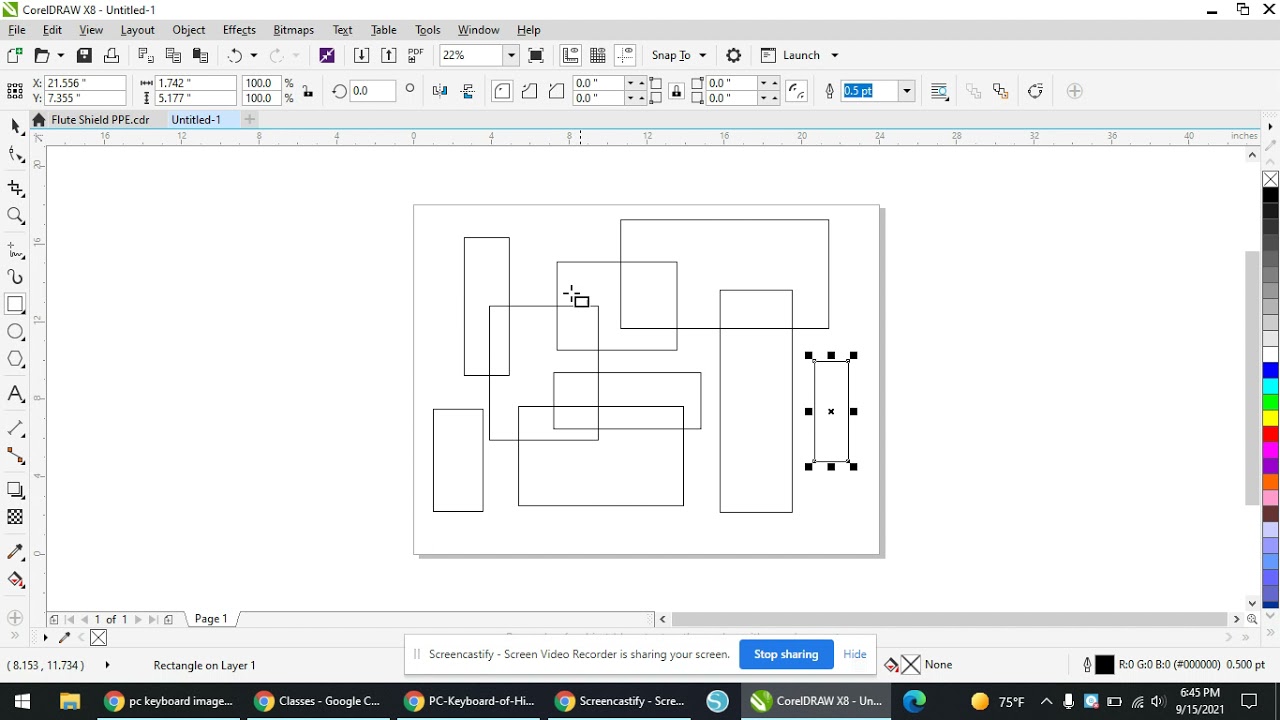Toggle the lock ratio padlock

[308, 91]
